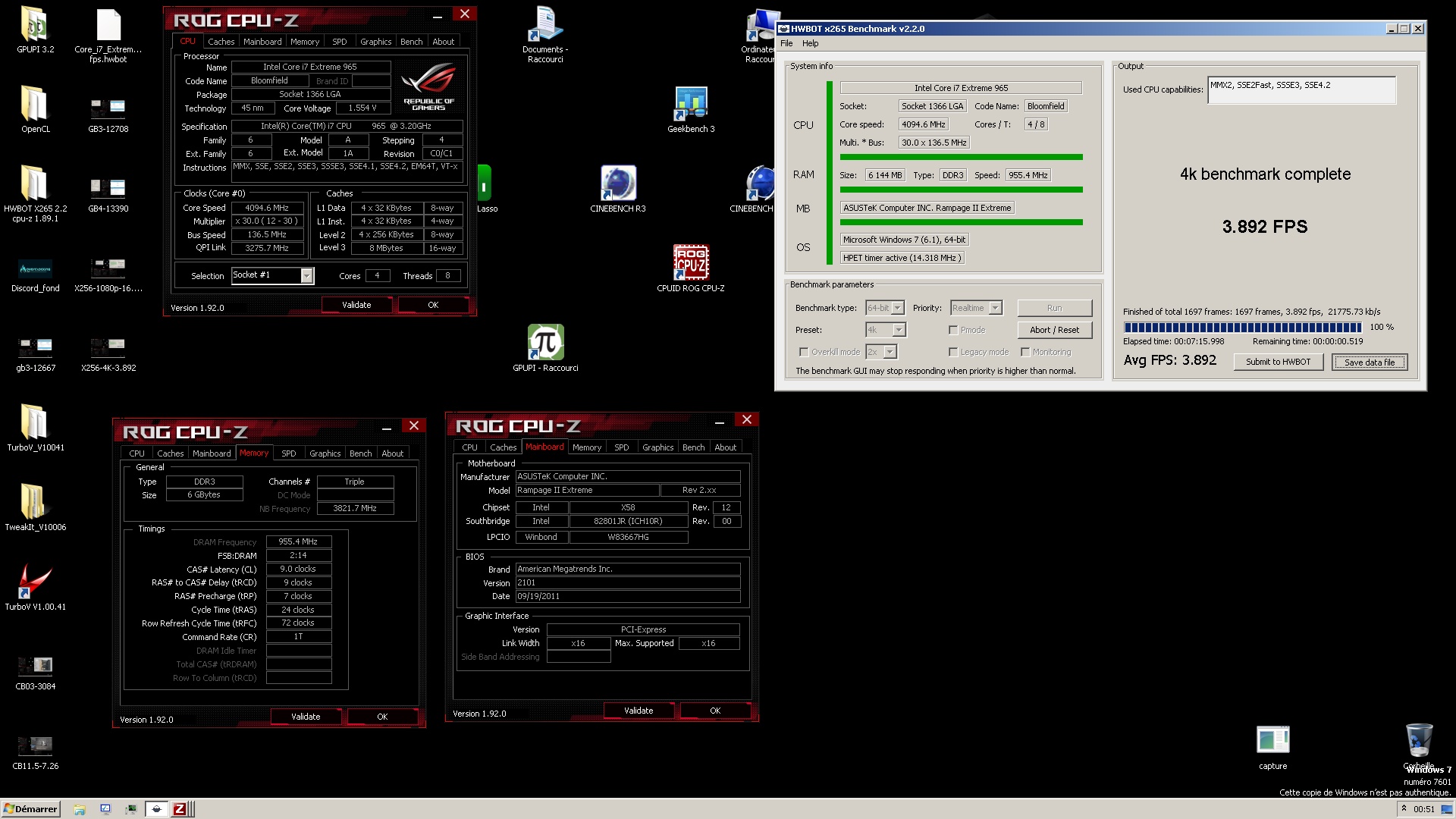Open the gb3-12667 screenshot file

[x=35, y=354]
